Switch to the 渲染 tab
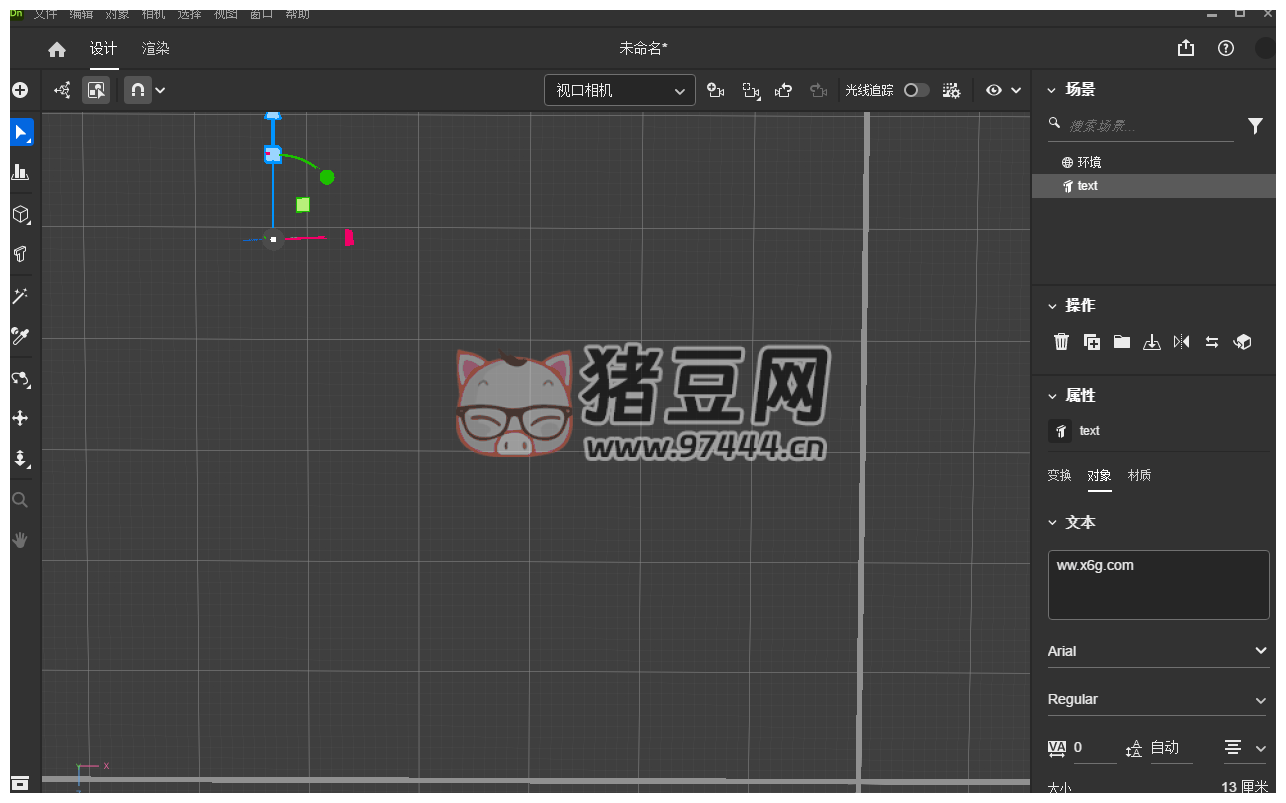The image size is (1286, 803). [x=155, y=47]
